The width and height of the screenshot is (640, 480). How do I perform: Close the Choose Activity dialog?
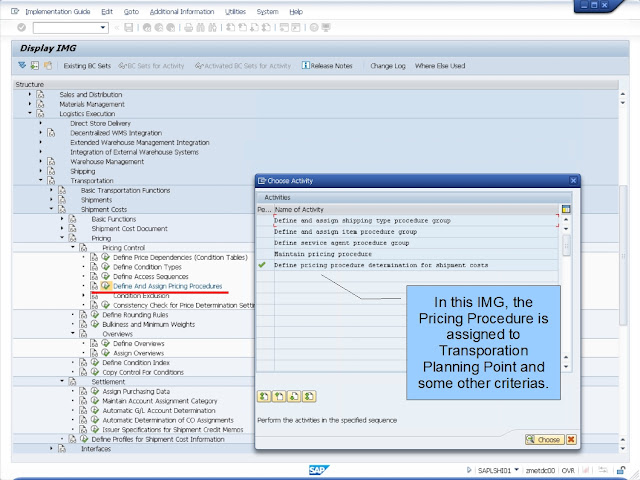click(573, 180)
